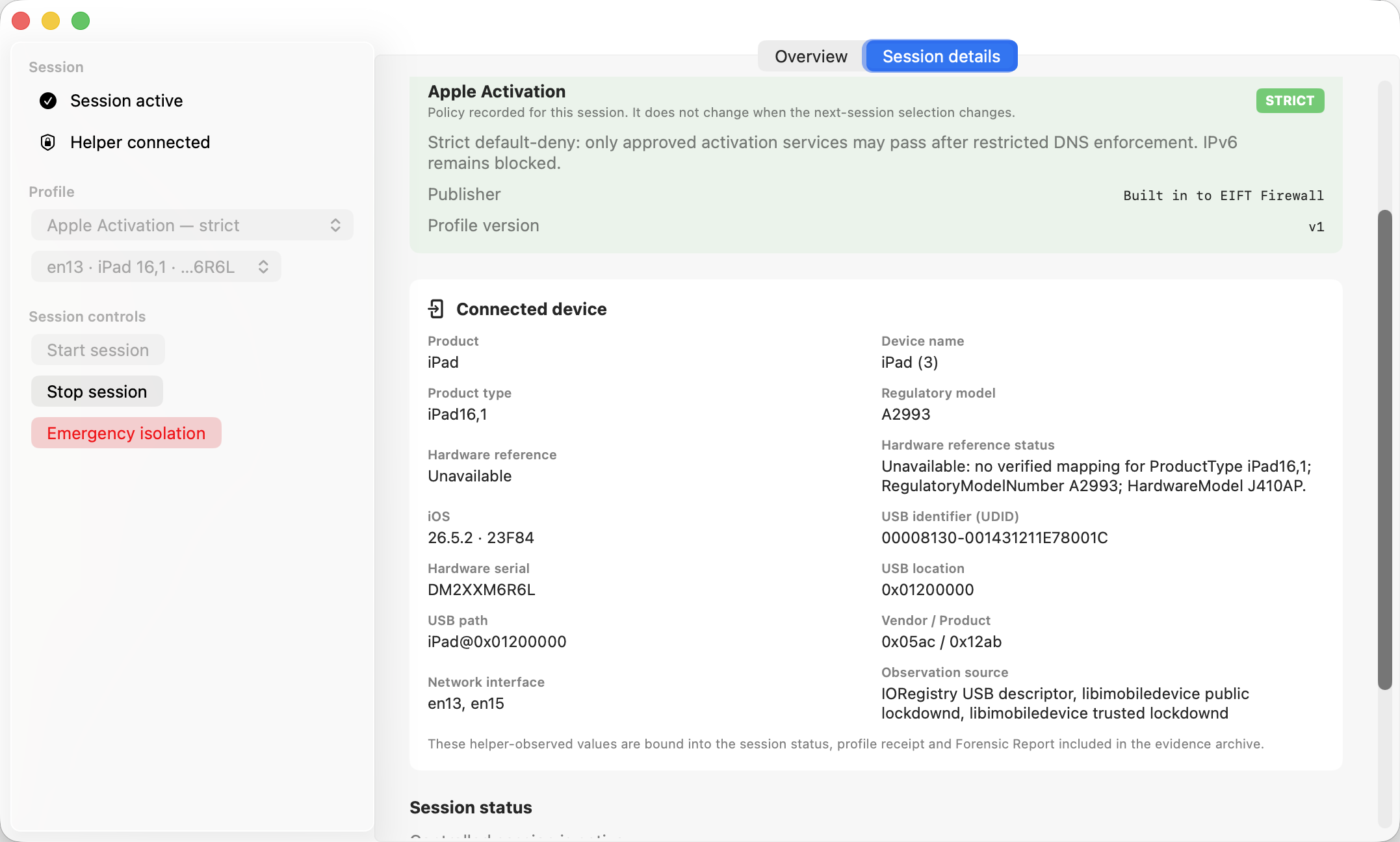Click the Helper connected shield icon
The height and width of the screenshot is (842, 1400).
[x=48, y=142]
